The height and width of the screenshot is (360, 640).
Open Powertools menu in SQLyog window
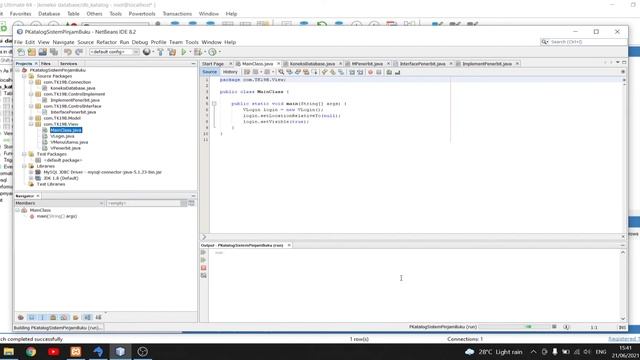tap(142, 14)
